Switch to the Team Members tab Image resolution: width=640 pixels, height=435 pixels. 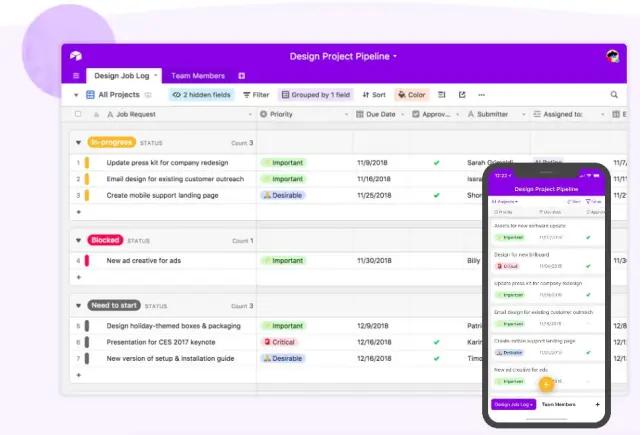(x=197, y=76)
